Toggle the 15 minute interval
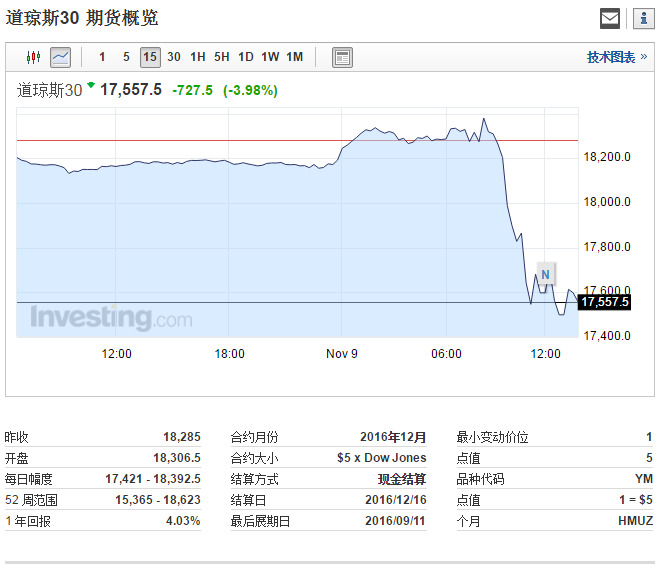Viewport: 667px width, 575px height. pos(150,57)
